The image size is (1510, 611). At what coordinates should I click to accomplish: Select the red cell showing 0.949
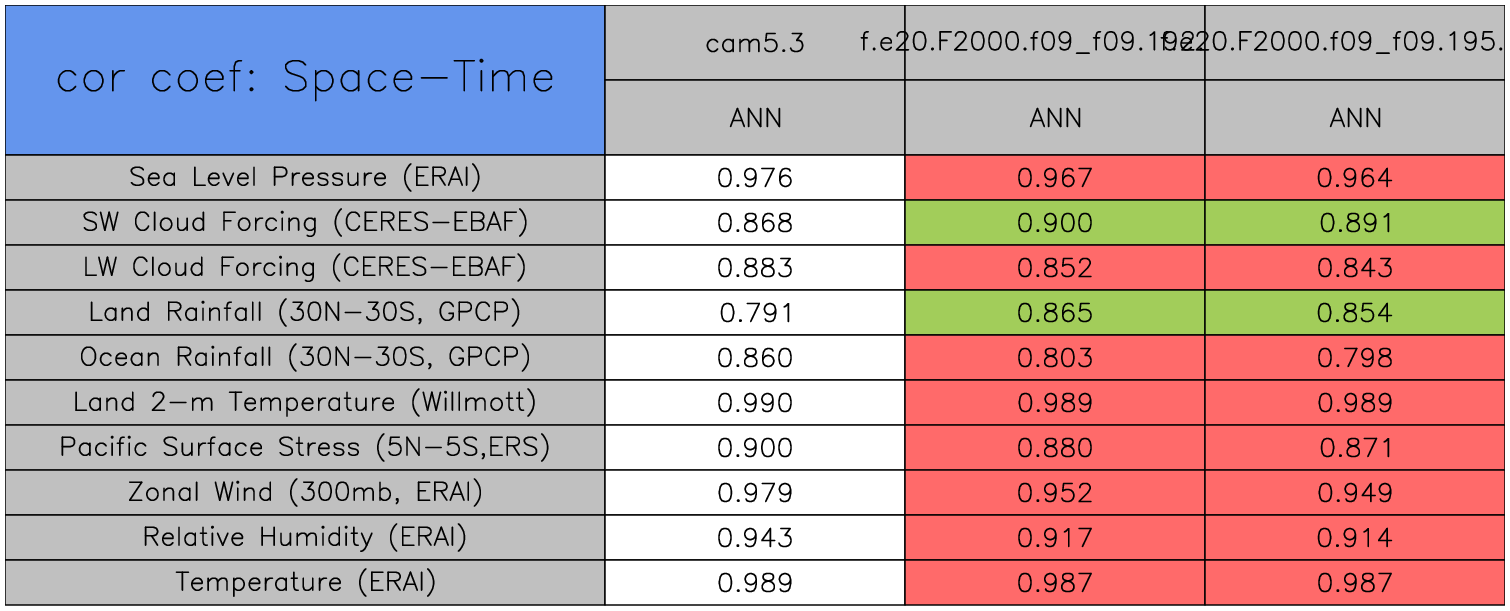click(x=1355, y=493)
